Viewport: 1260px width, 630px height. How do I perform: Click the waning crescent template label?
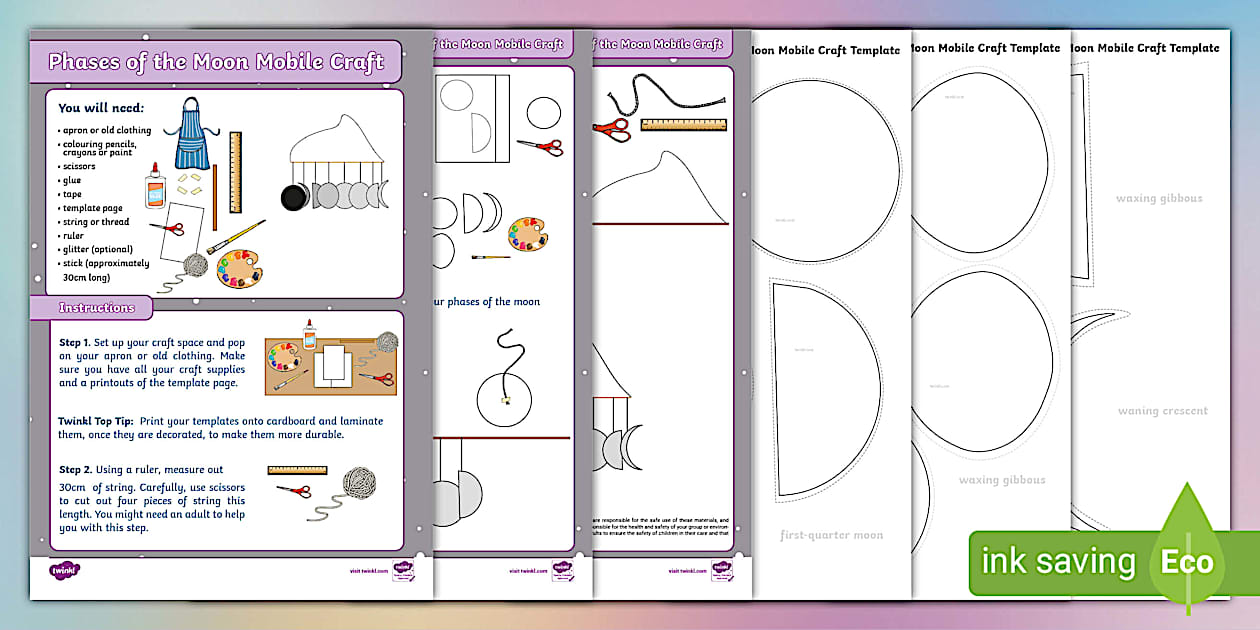point(1163,410)
